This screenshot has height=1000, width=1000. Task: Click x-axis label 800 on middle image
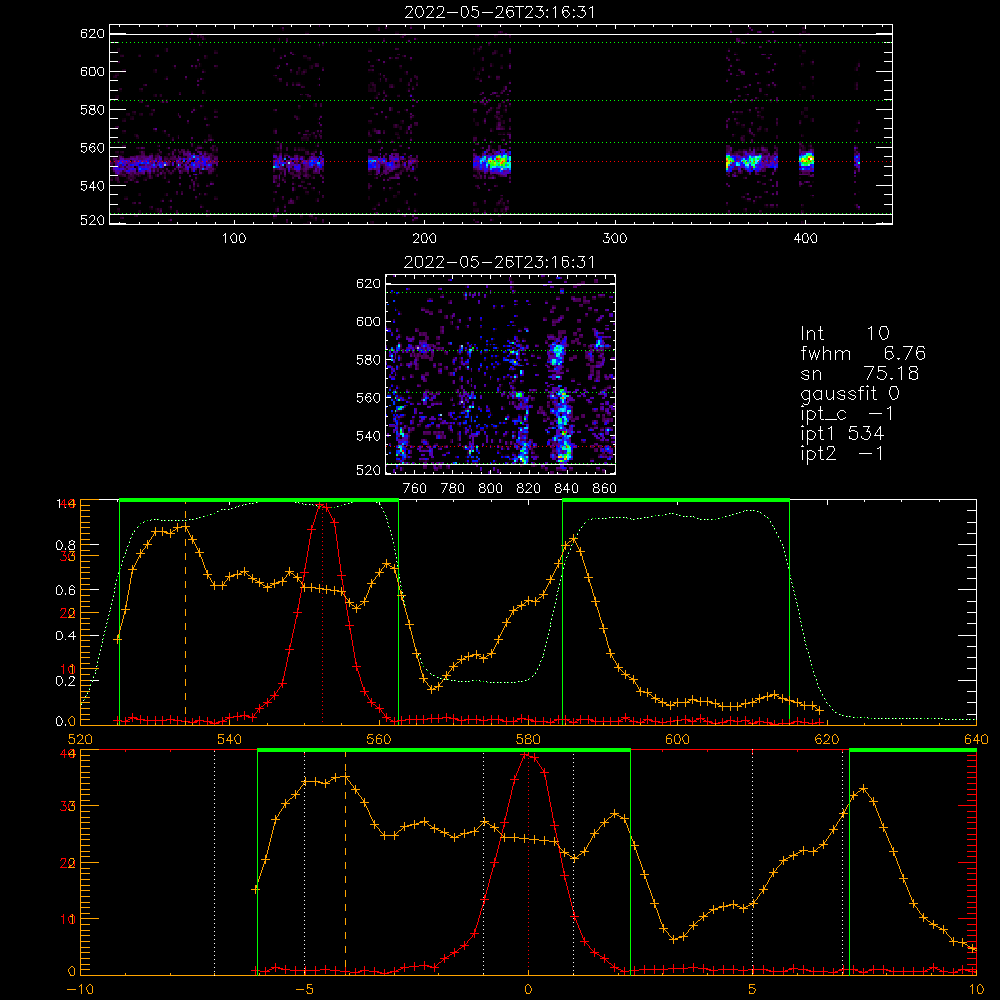point(490,489)
